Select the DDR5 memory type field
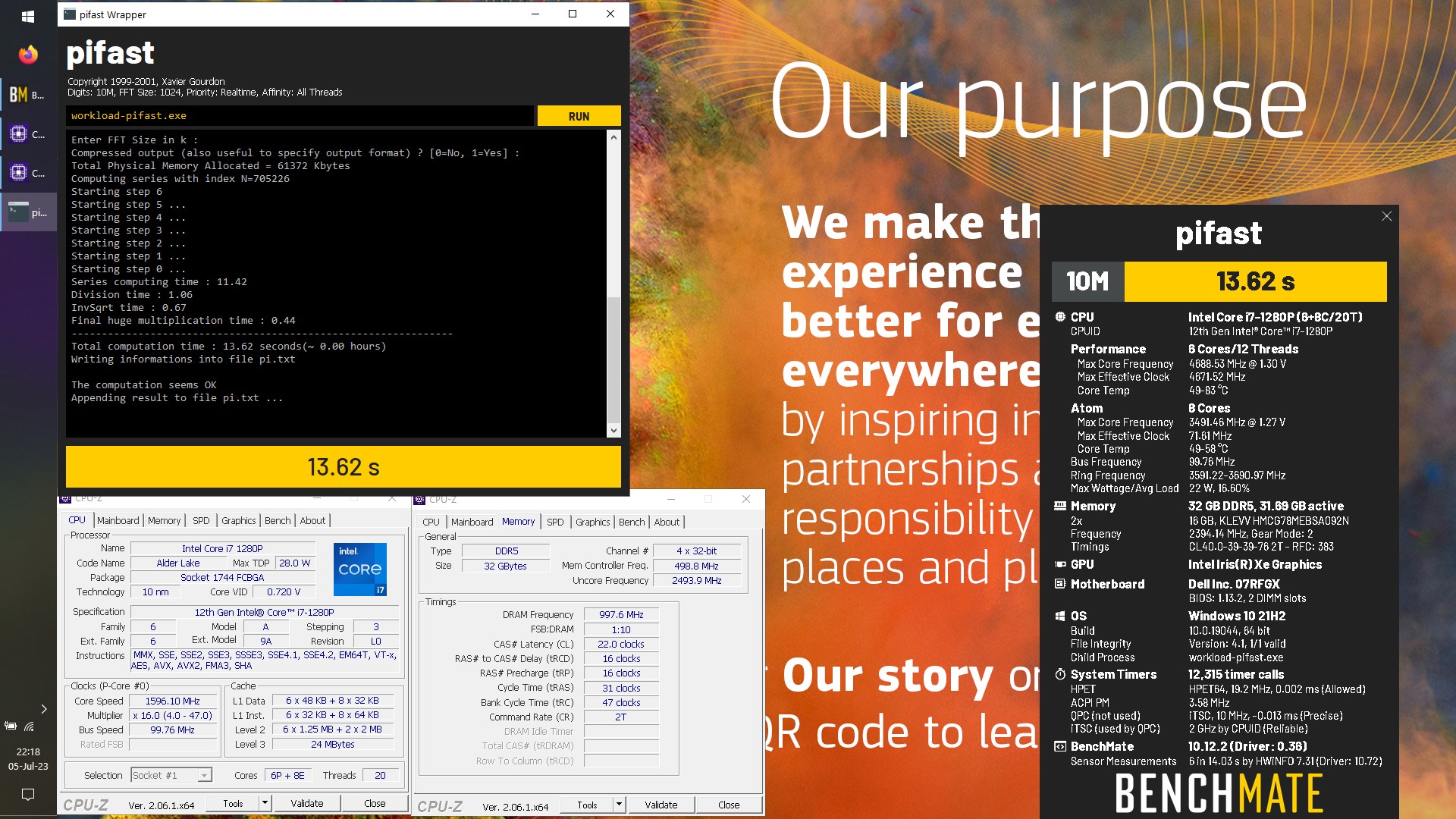 pos(507,551)
